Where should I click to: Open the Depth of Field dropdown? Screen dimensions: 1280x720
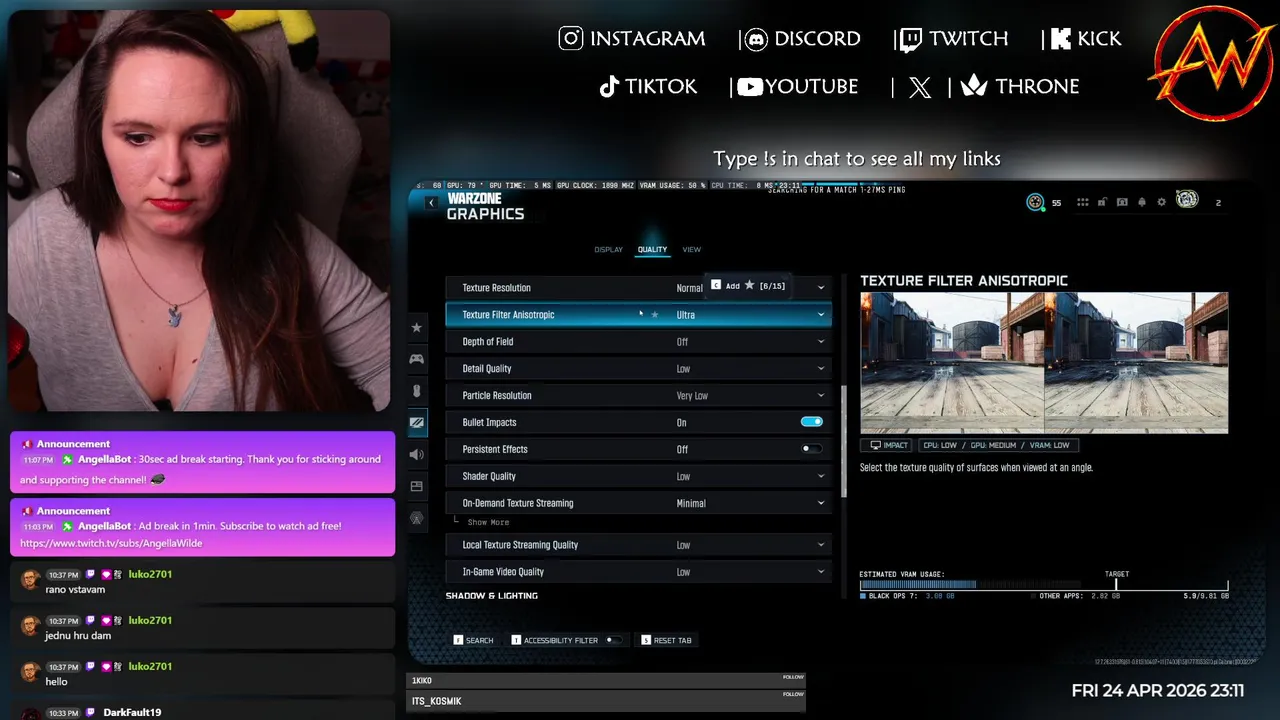coord(639,342)
